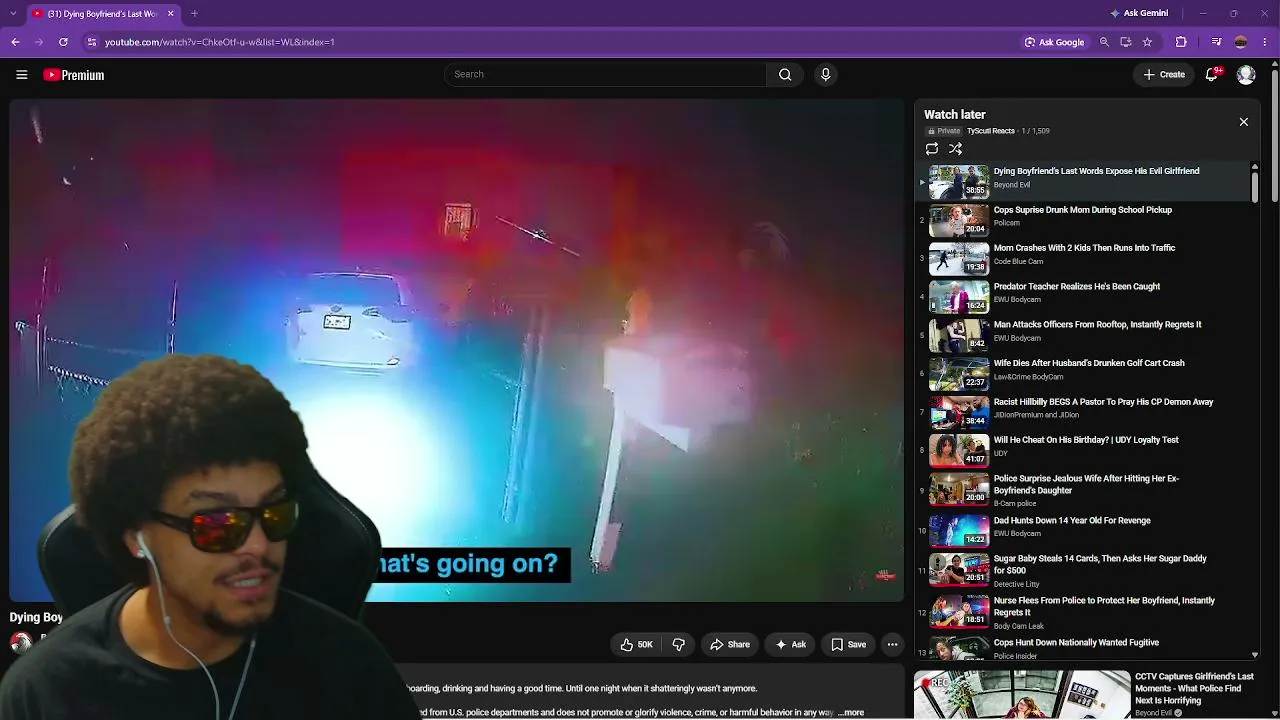Go to YouTube Premium home logo
The height and width of the screenshot is (720, 1280).
[x=73, y=75]
